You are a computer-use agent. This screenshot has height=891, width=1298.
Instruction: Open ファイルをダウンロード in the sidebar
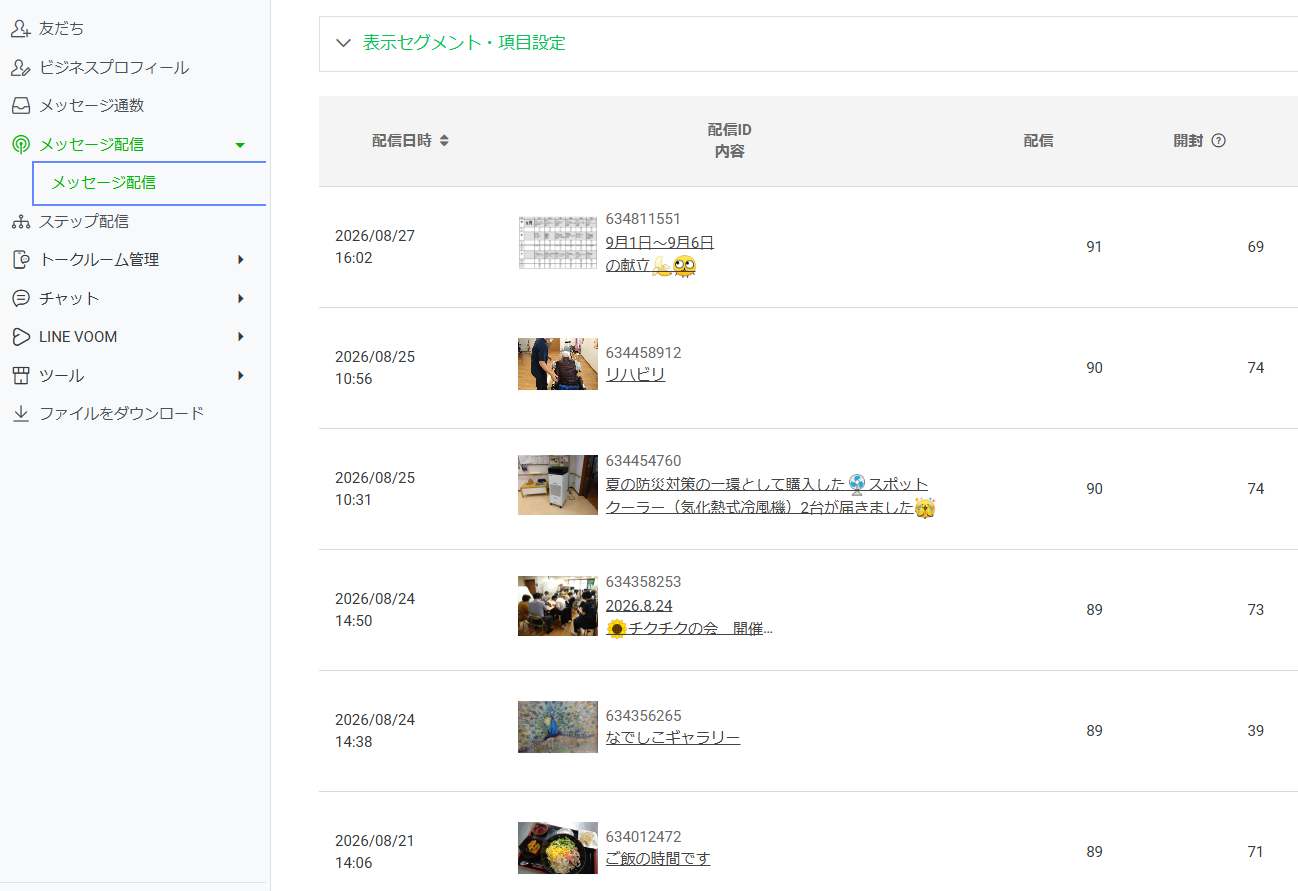click(122, 414)
